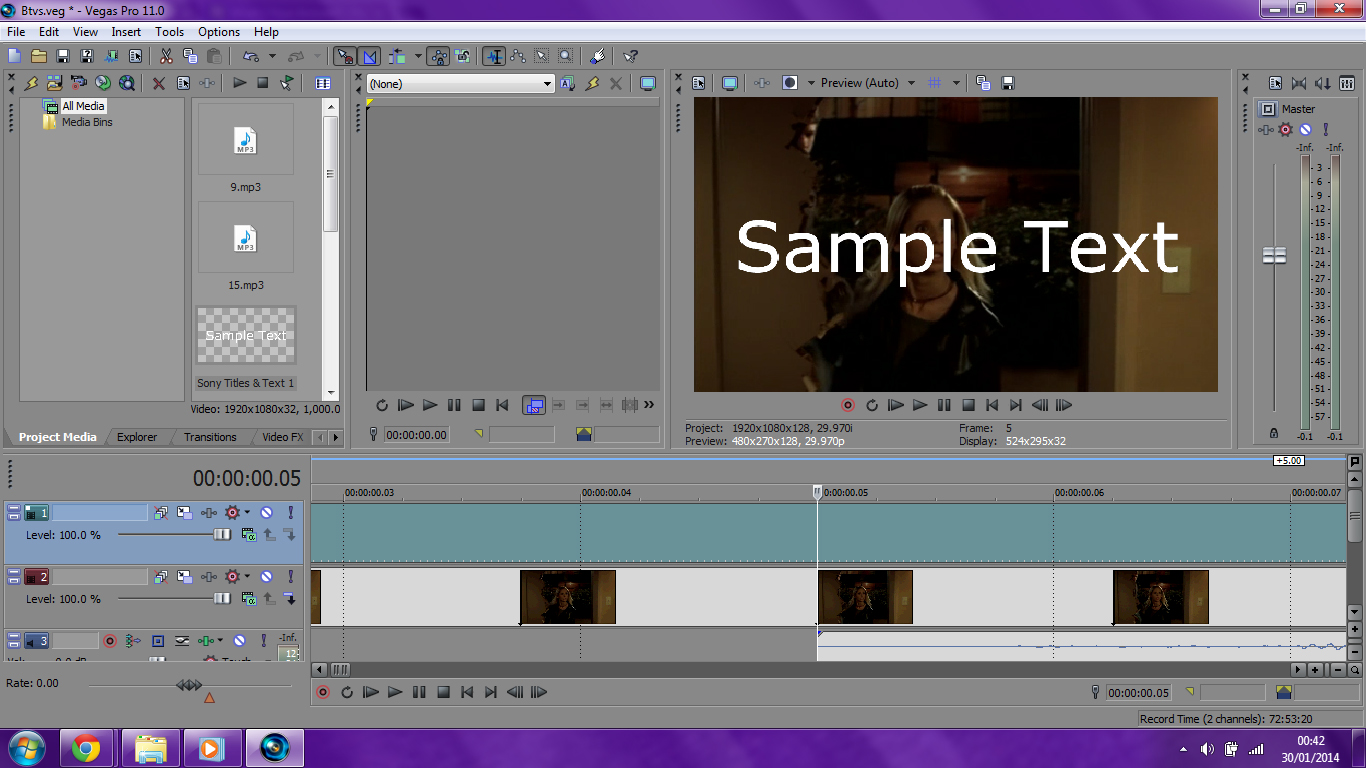Image resolution: width=1366 pixels, height=768 pixels.
Task: Toggle split screen view in Video Preview
Action: [x=790, y=83]
